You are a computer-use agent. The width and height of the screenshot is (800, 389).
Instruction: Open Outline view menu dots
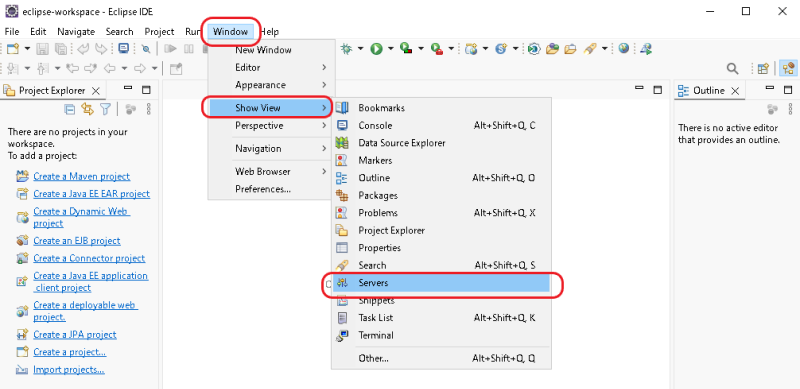click(x=791, y=109)
